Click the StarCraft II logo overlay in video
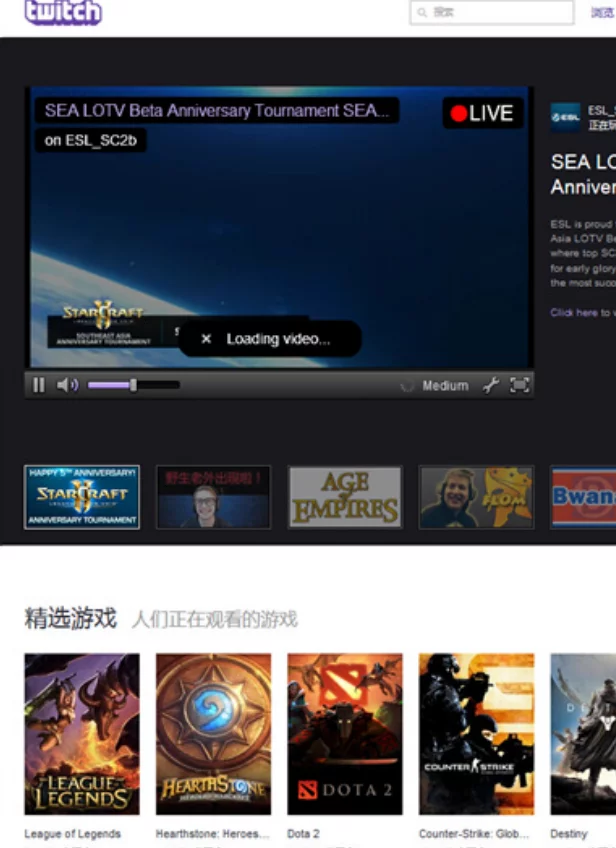The height and width of the screenshot is (848, 616). pyautogui.click(x=103, y=315)
